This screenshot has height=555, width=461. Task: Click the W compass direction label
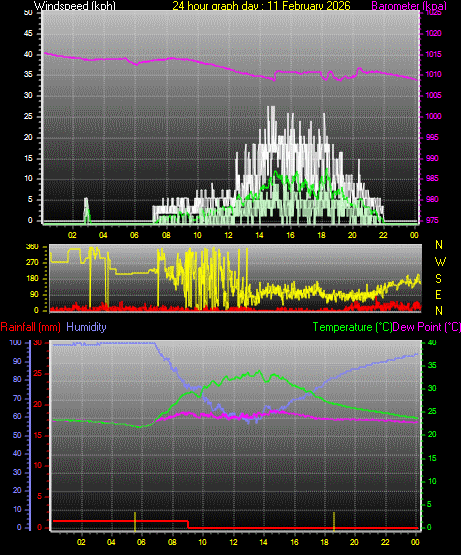[x=440, y=262]
